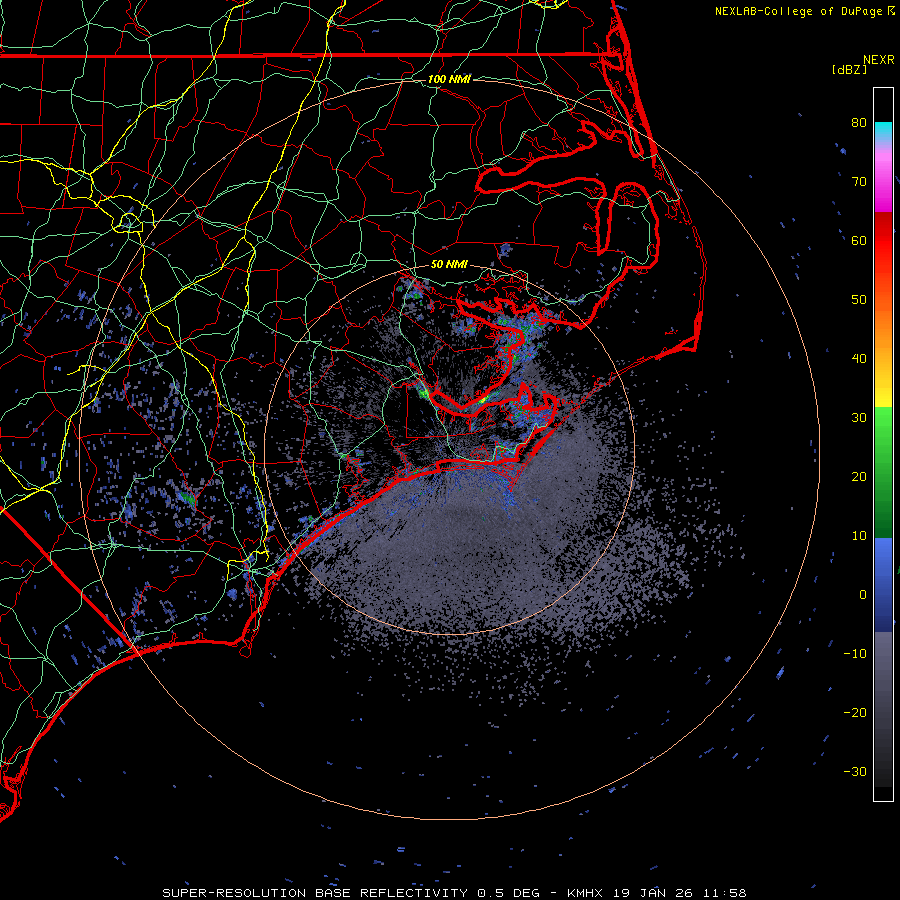Image resolution: width=900 pixels, height=900 pixels.
Task: Click the -30 value on the dBZ scale
Action: pyautogui.click(x=855, y=772)
